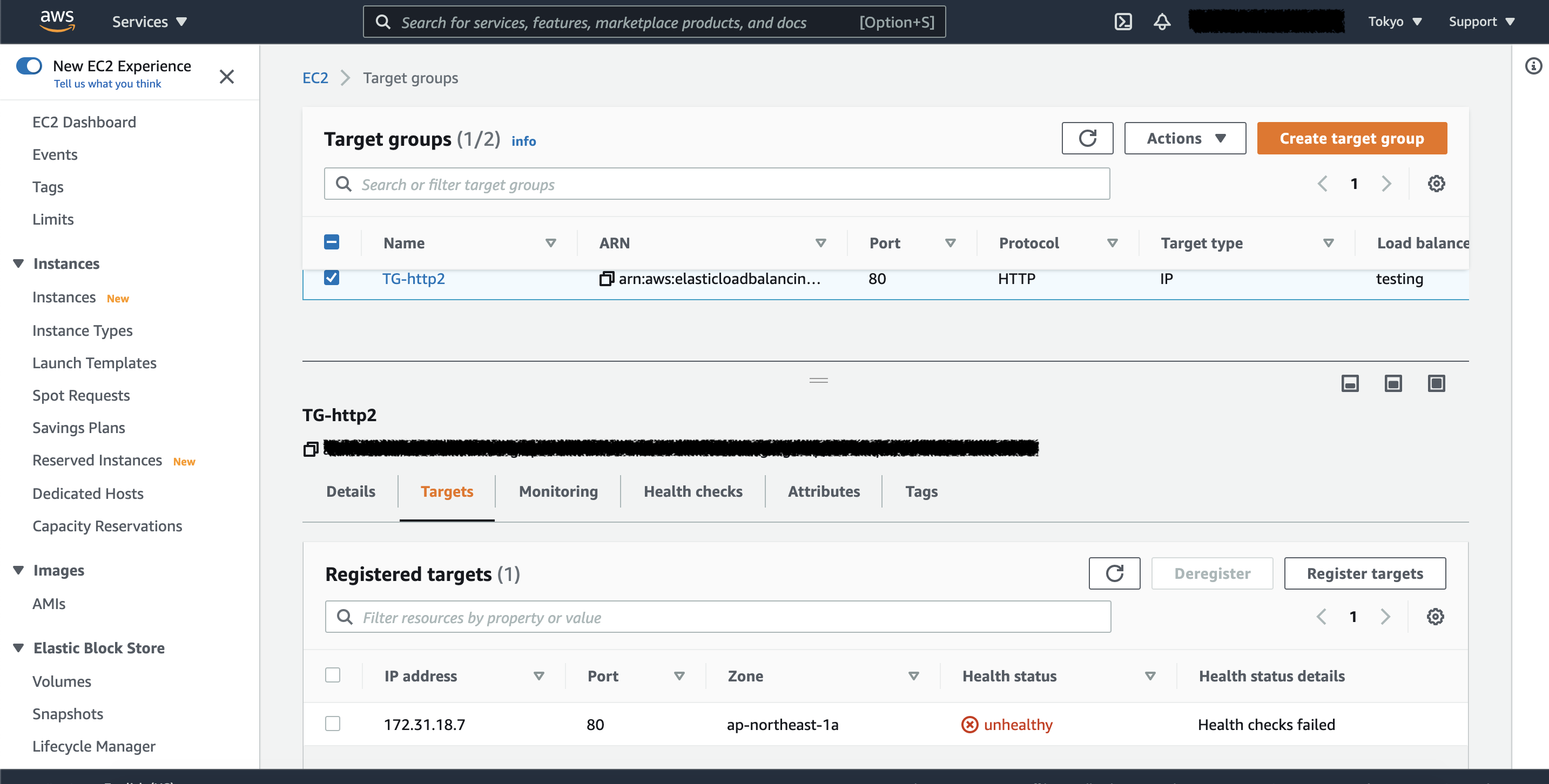This screenshot has width=1549, height=784.
Task: Click the Create target group button
Action: point(1351,138)
